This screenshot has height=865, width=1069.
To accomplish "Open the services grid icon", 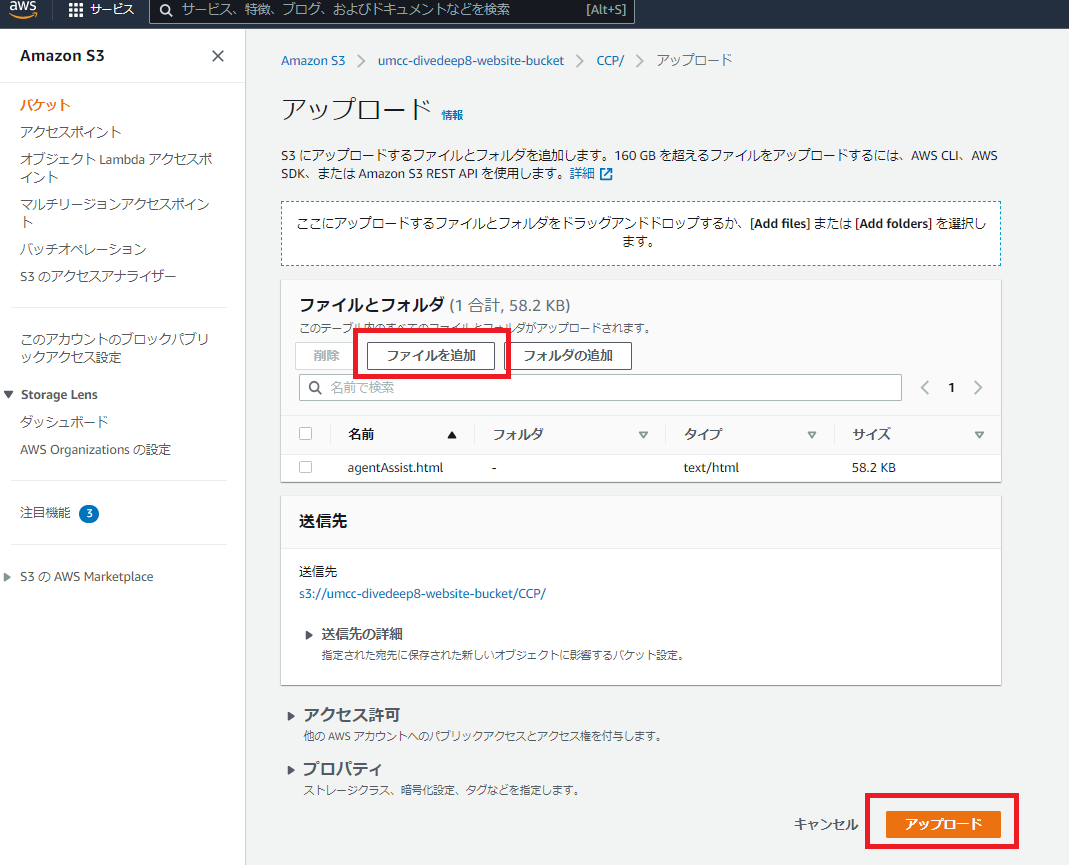I will pos(76,10).
